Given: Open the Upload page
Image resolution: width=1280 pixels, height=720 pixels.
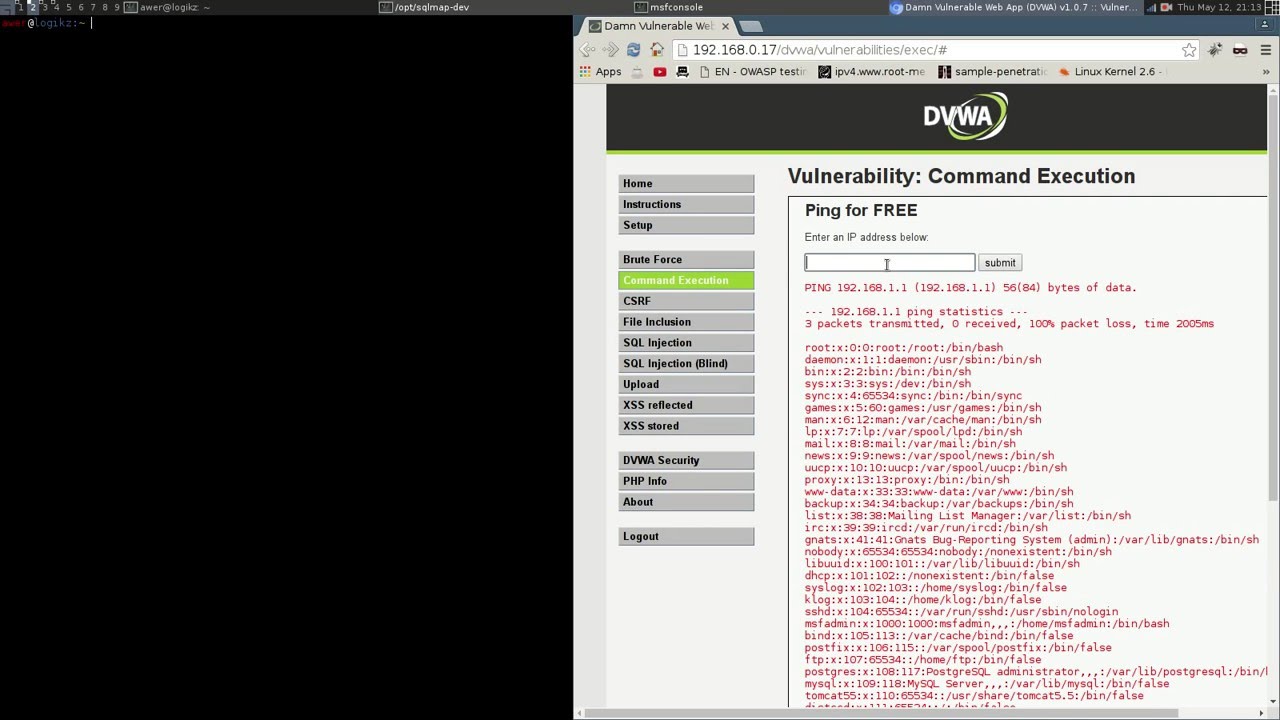Looking at the screenshot, I should (x=686, y=385).
